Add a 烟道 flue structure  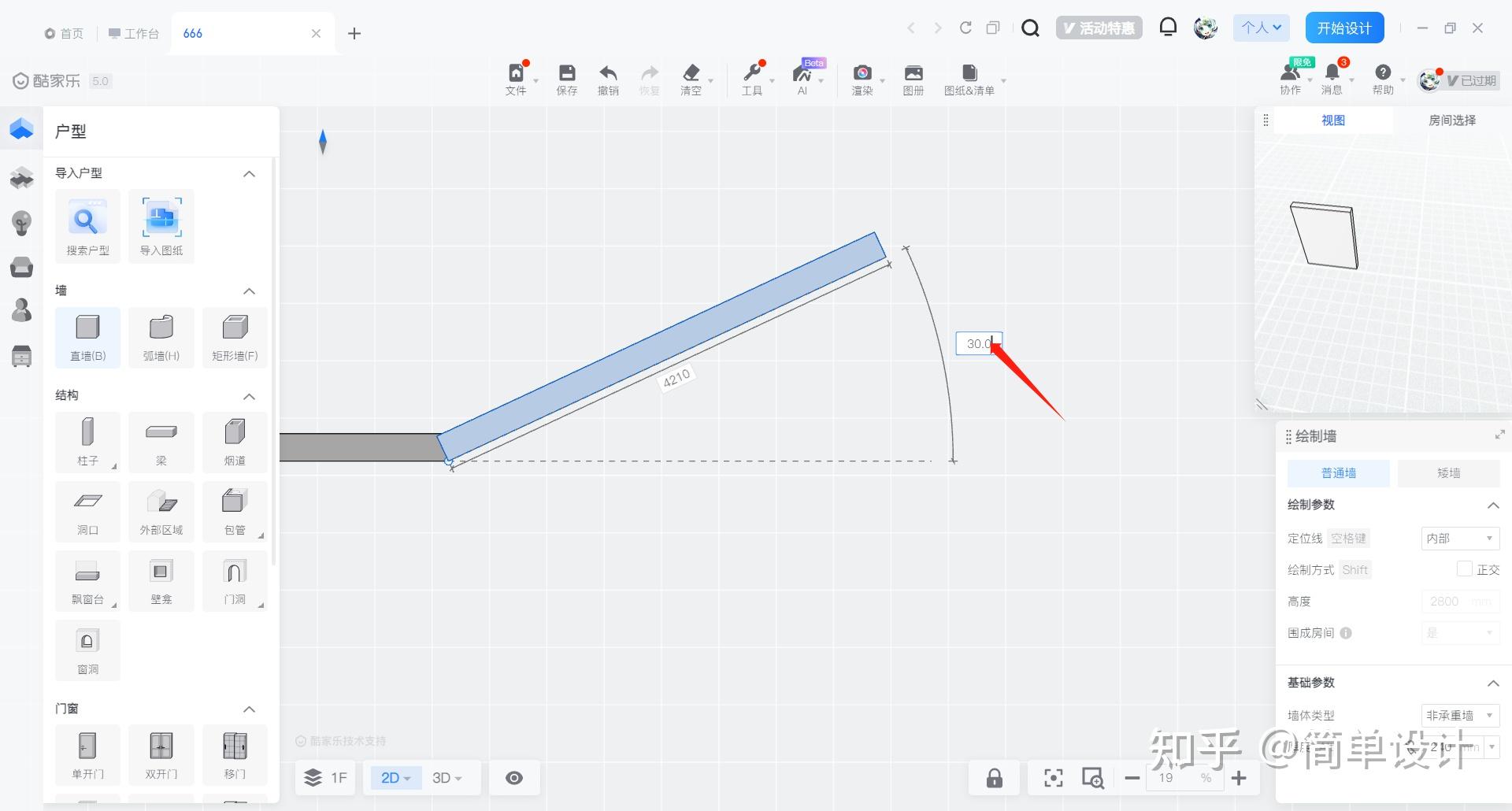(235, 443)
